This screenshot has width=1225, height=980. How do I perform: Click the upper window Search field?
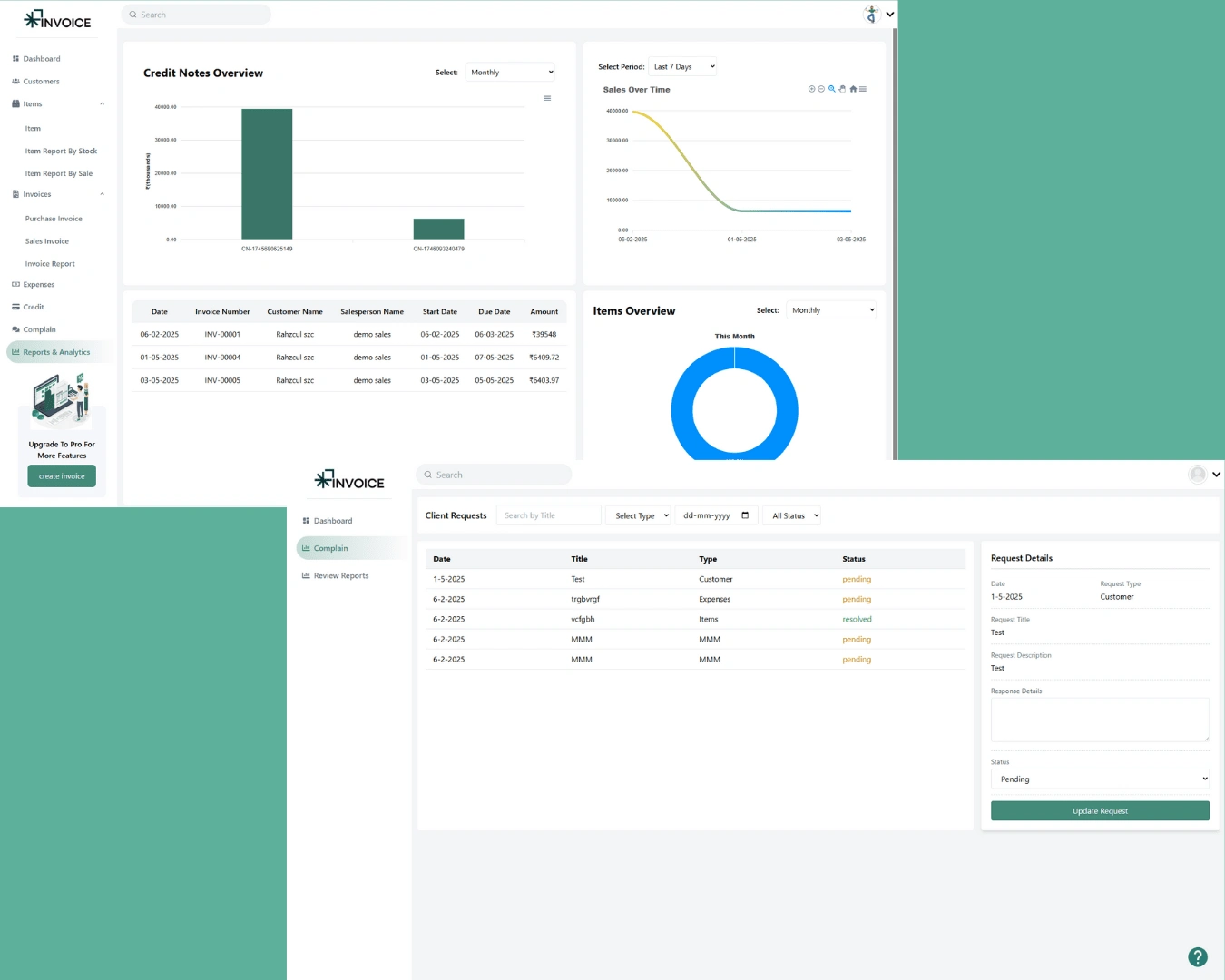point(196,15)
